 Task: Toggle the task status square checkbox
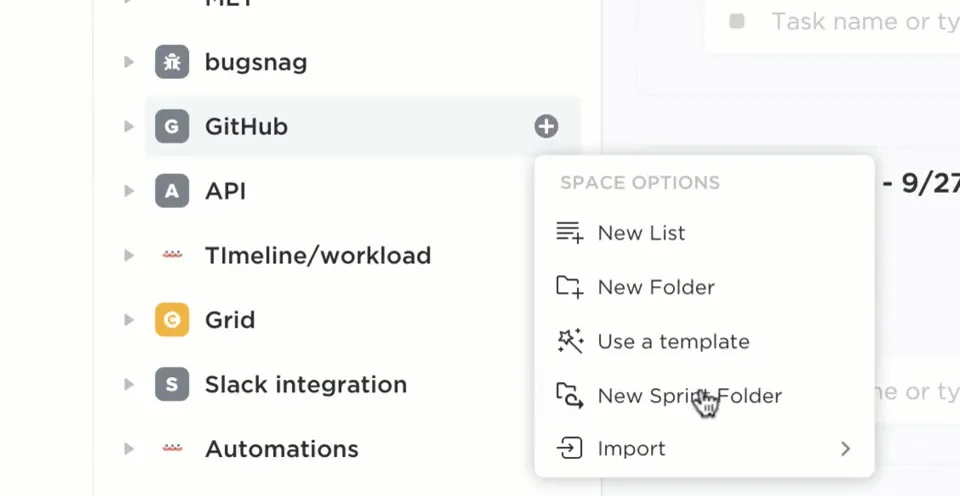737,21
